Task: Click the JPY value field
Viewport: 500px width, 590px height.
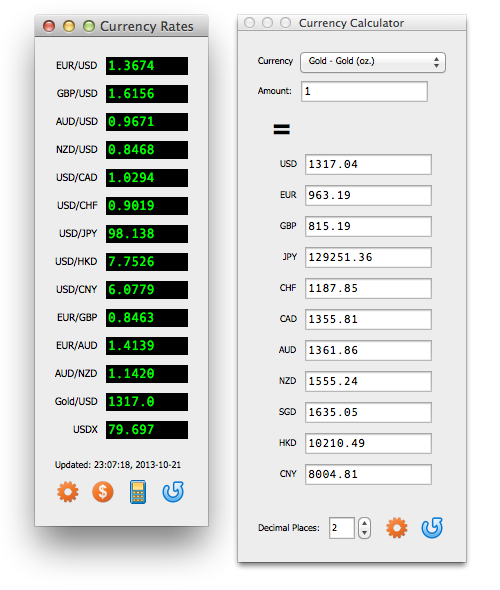Action: [368, 257]
